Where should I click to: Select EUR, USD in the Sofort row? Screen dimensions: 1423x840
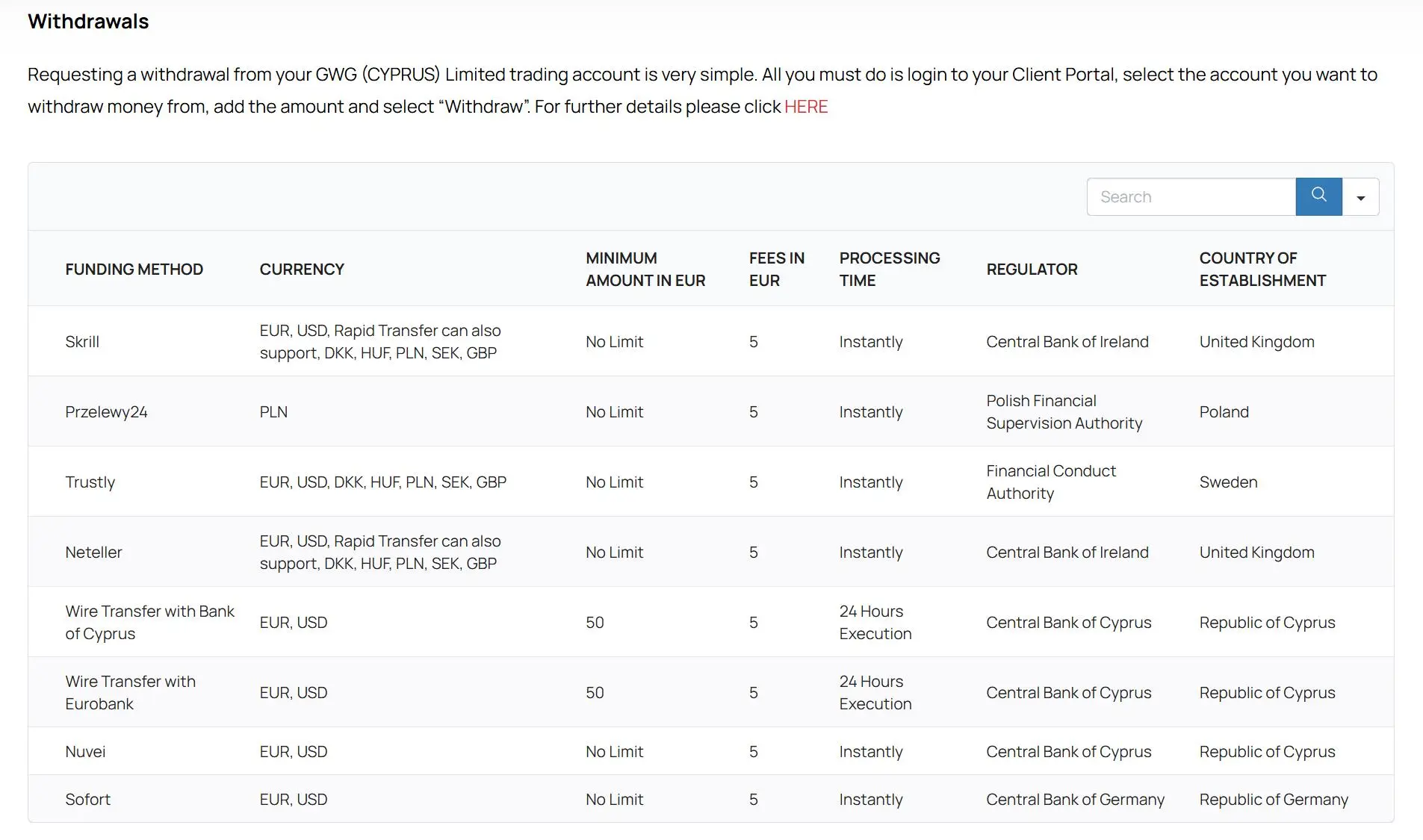[294, 799]
